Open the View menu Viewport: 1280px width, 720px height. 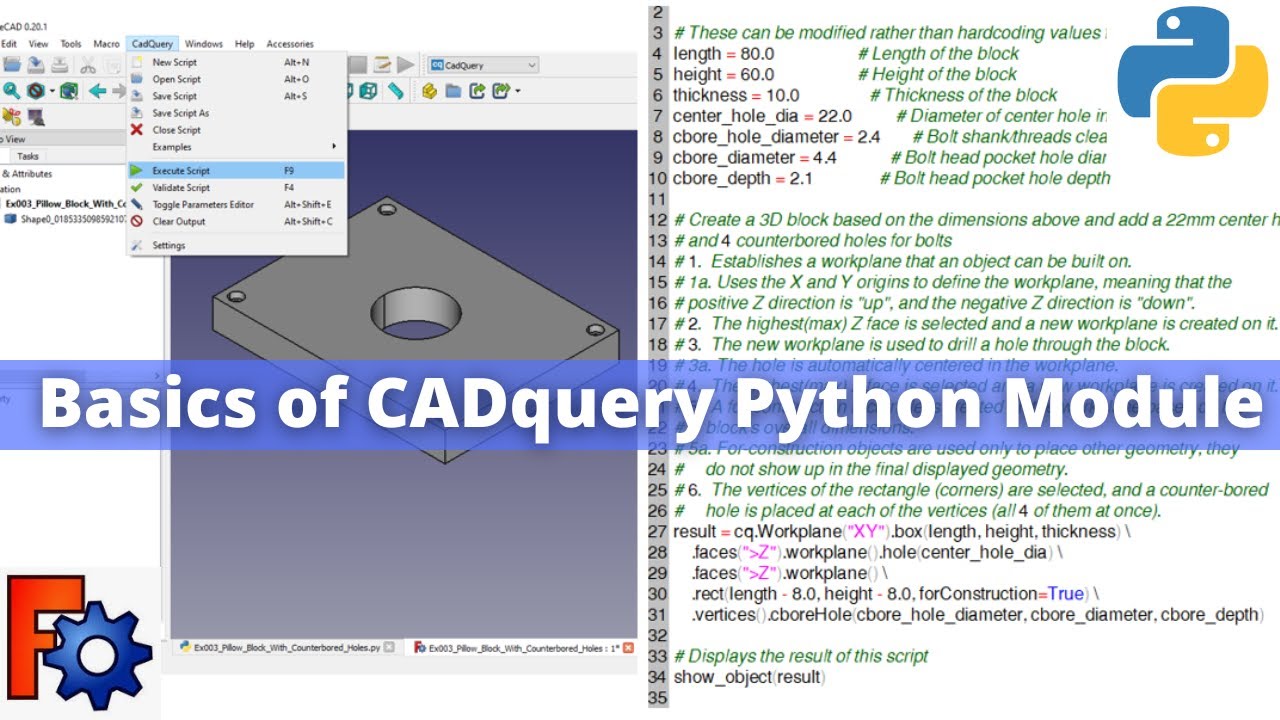38,44
